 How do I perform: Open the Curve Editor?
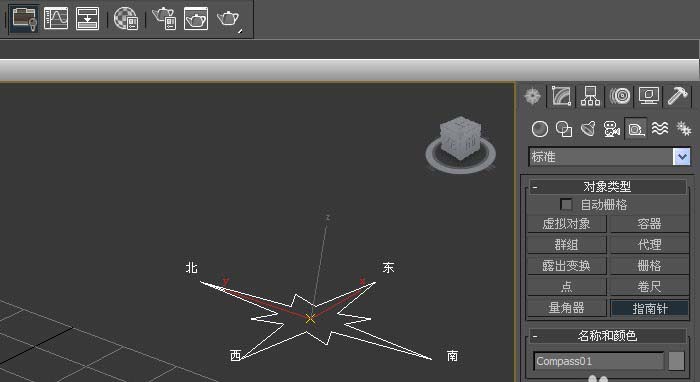[x=56, y=19]
